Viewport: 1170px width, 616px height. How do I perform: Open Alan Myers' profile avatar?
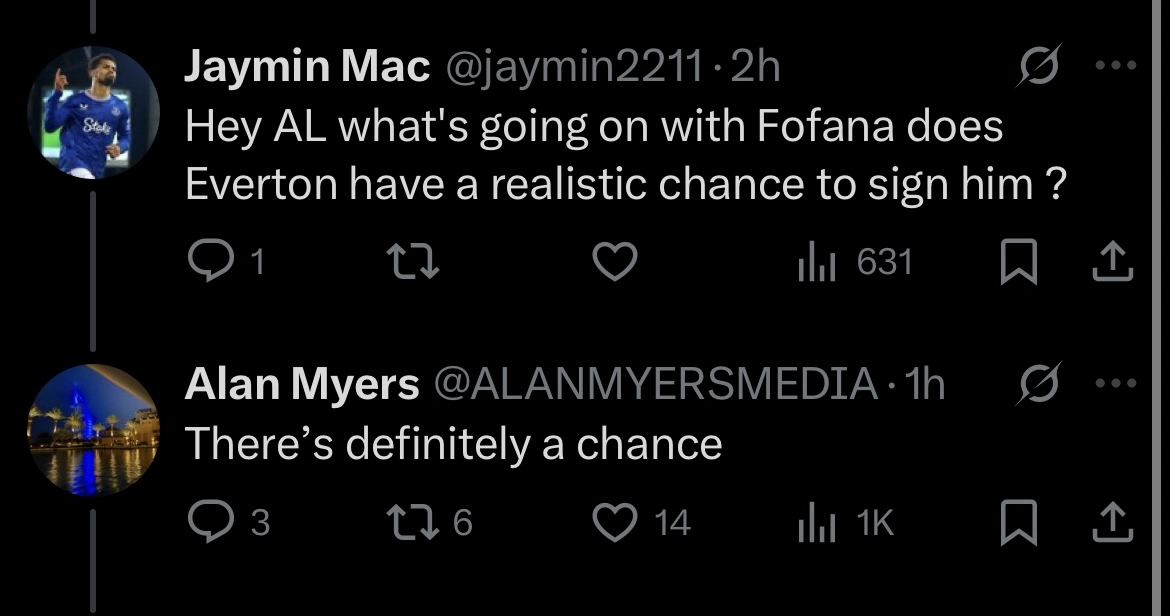93,430
